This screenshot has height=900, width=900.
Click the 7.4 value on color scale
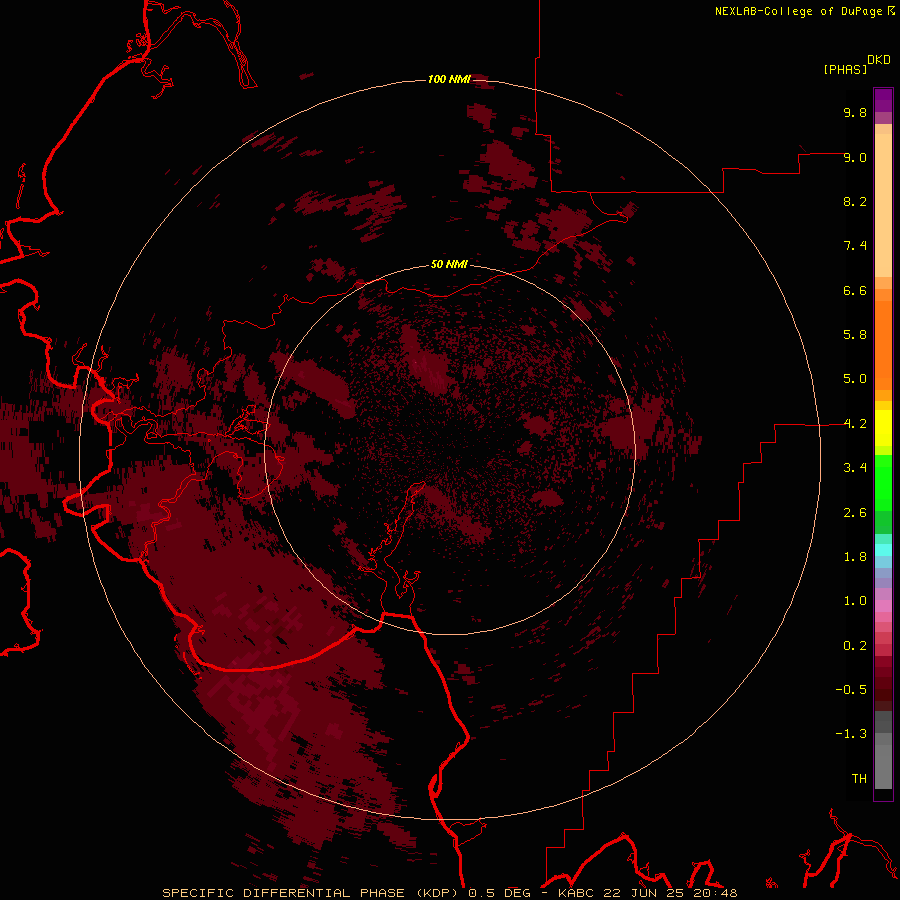coord(855,246)
